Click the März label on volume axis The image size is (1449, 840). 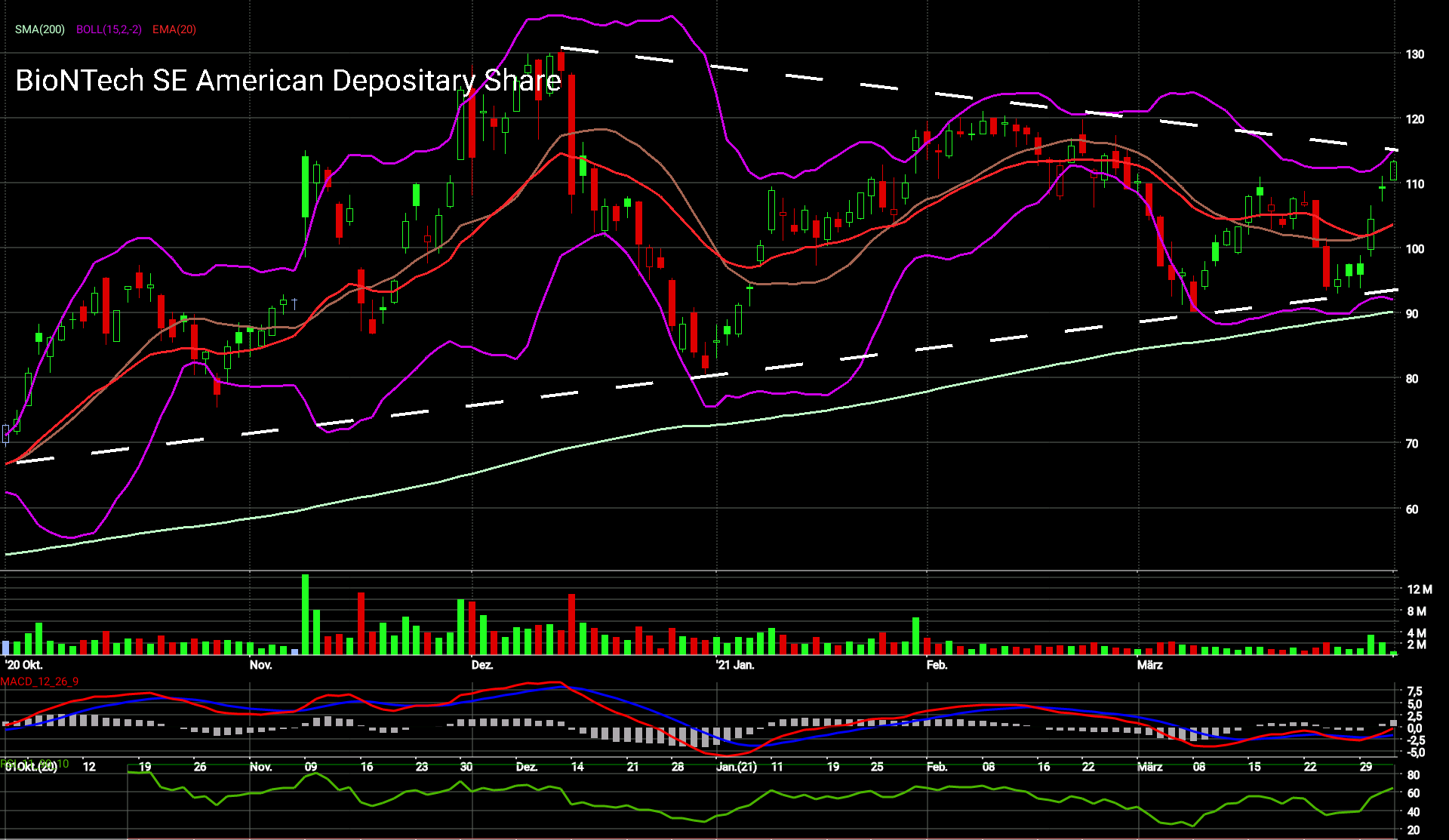pos(1149,665)
